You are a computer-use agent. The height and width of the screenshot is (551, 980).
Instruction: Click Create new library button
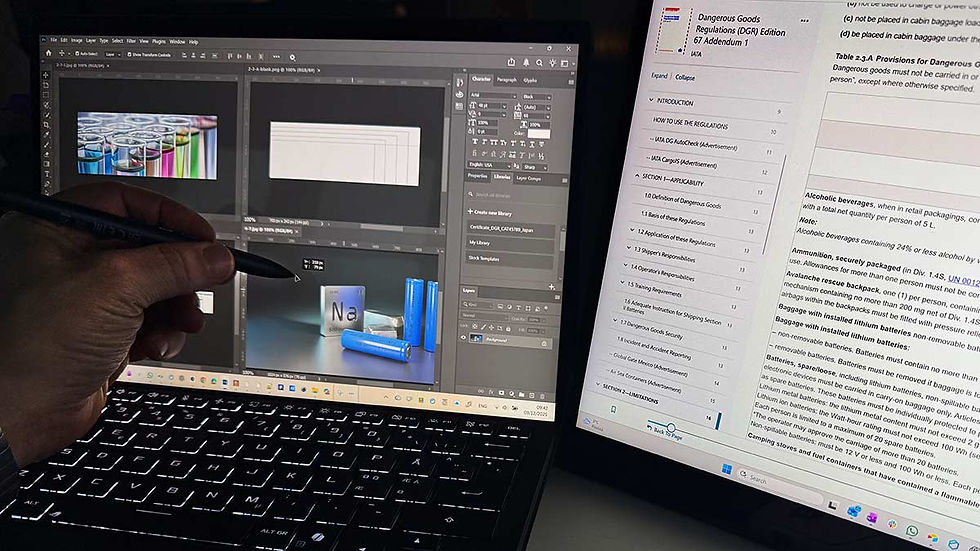coord(490,212)
